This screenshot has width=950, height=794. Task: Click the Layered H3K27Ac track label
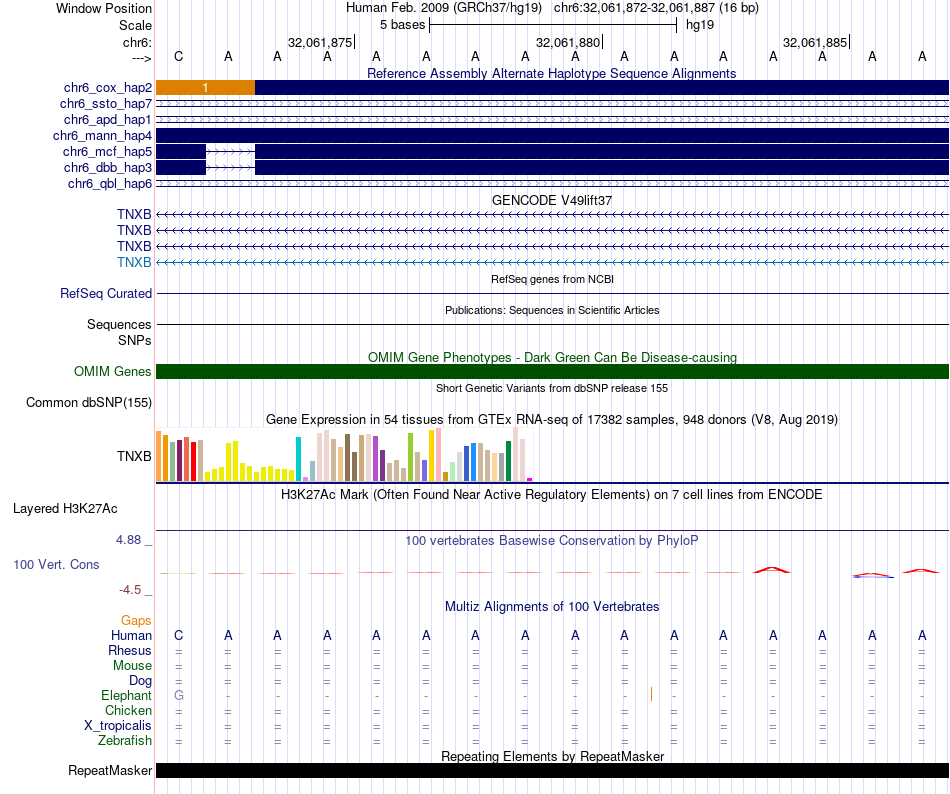tap(65, 509)
